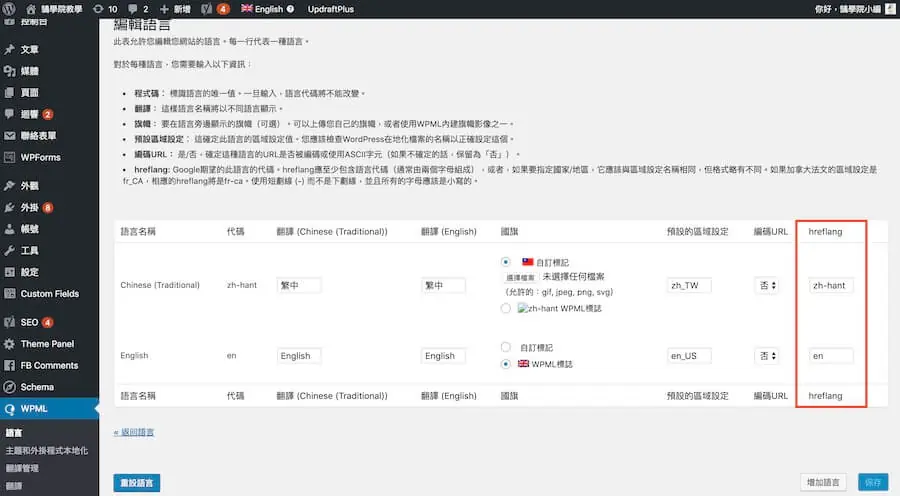Screen dimensions: 900x496
Task: Click the zh-hant code cell
Action: [x=242, y=285]
